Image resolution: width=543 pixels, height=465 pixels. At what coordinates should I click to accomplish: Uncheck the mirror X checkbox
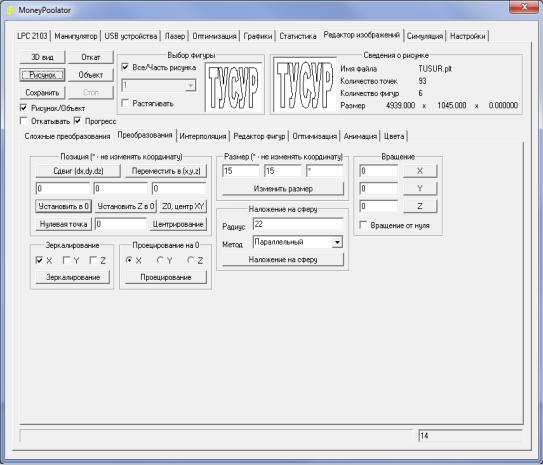pos(39,260)
